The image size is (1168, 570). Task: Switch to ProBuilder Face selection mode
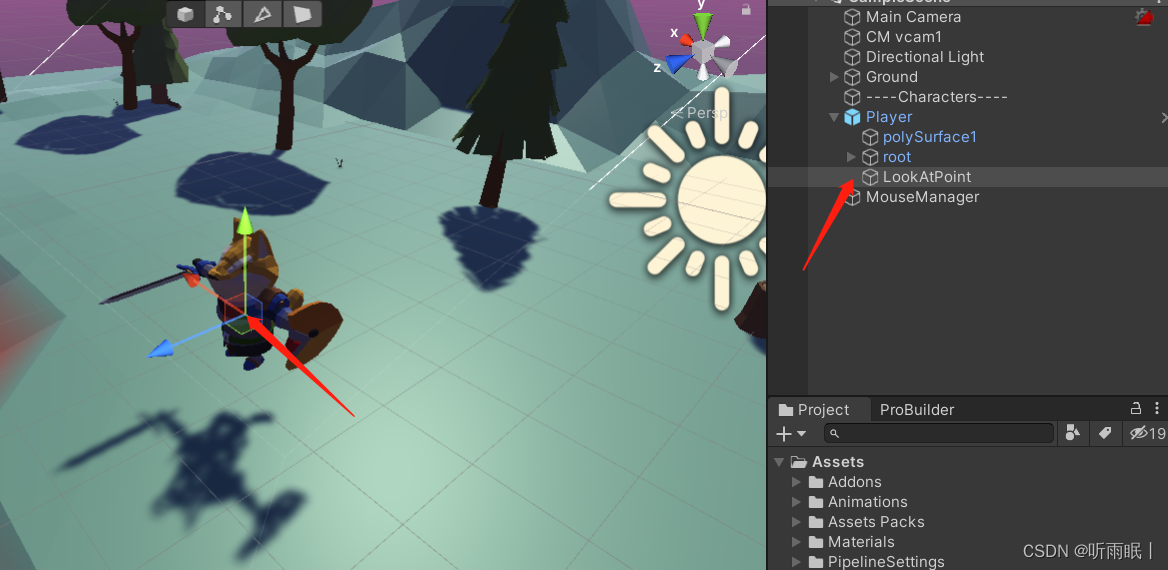[x=302, y=14]
